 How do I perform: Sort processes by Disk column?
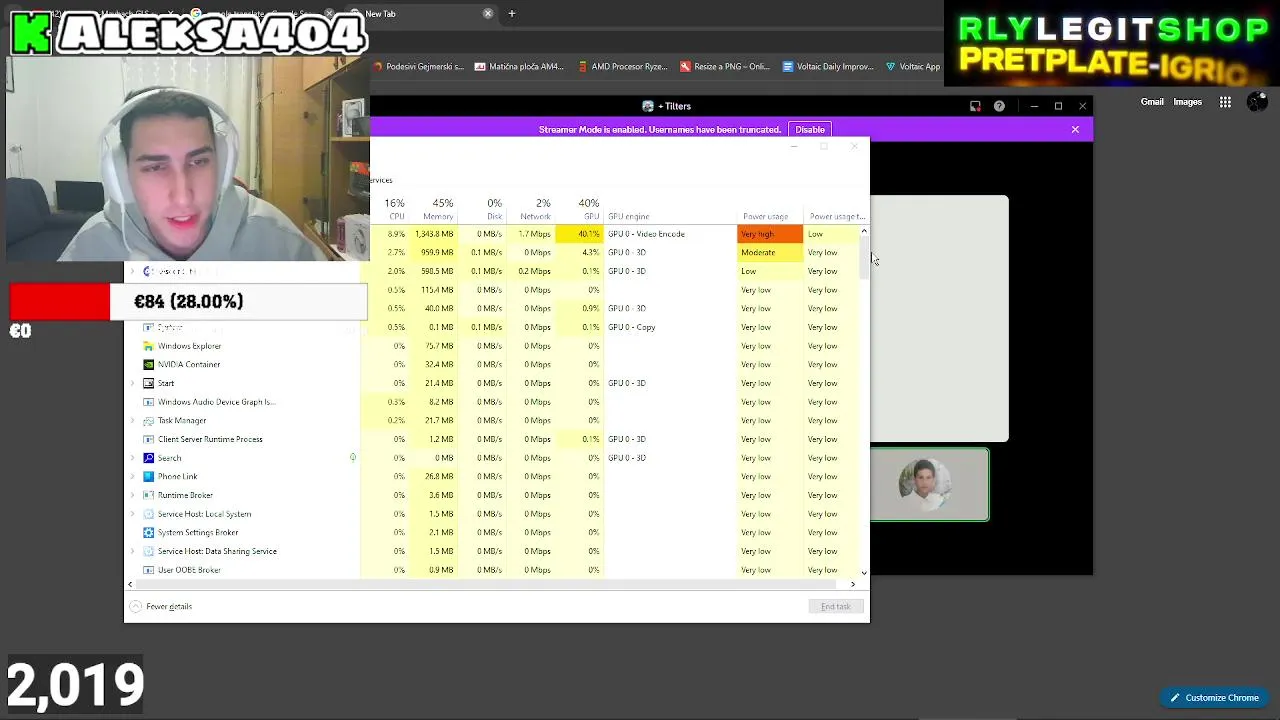coord(482,209)
